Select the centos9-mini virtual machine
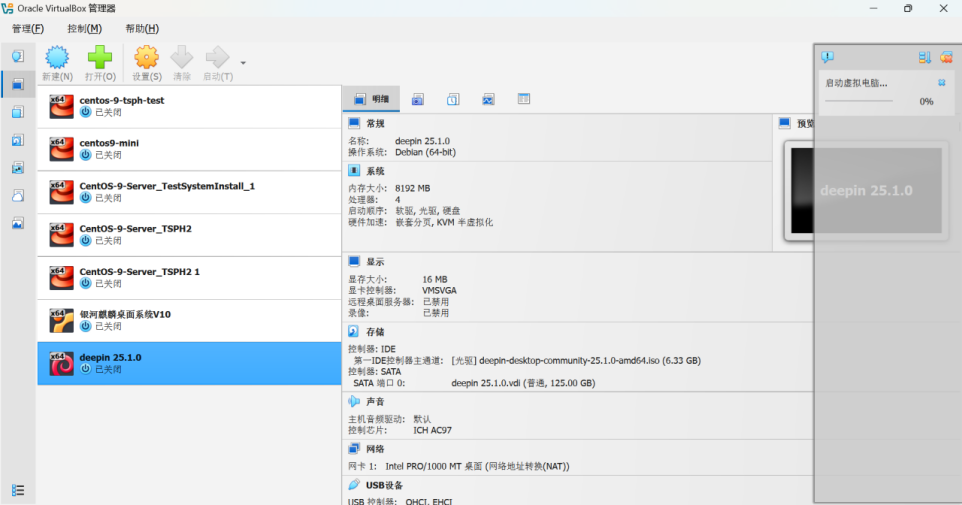Viewport: 962px width, 505px height. pos(189,149)
